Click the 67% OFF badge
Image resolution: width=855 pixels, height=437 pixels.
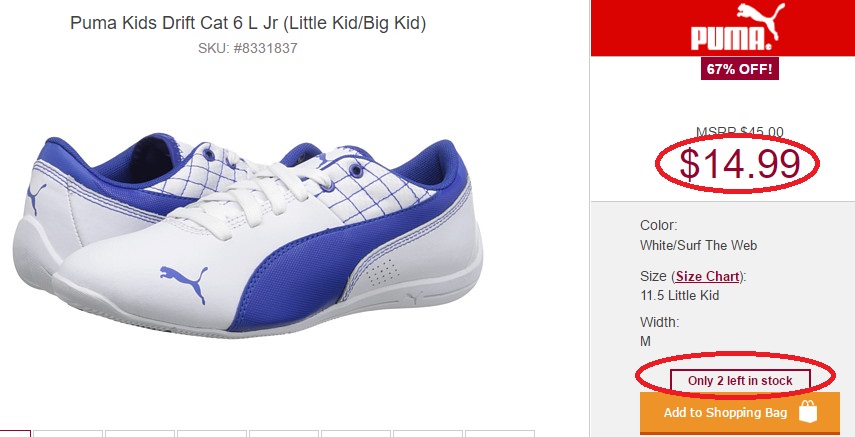click(x=739, y=69)
